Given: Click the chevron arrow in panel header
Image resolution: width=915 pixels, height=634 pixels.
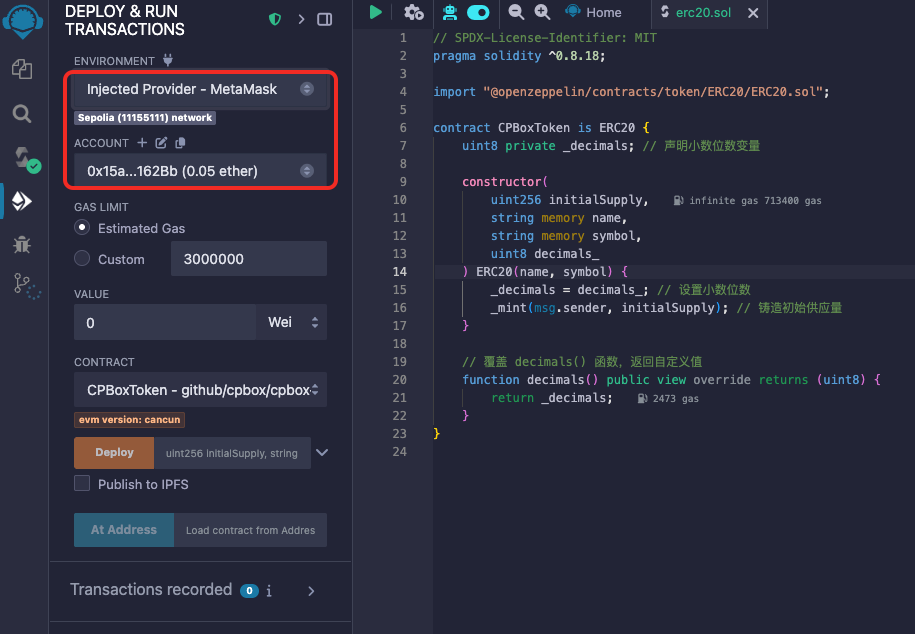Looking at the screenshot, I should [x=301, y=19].
